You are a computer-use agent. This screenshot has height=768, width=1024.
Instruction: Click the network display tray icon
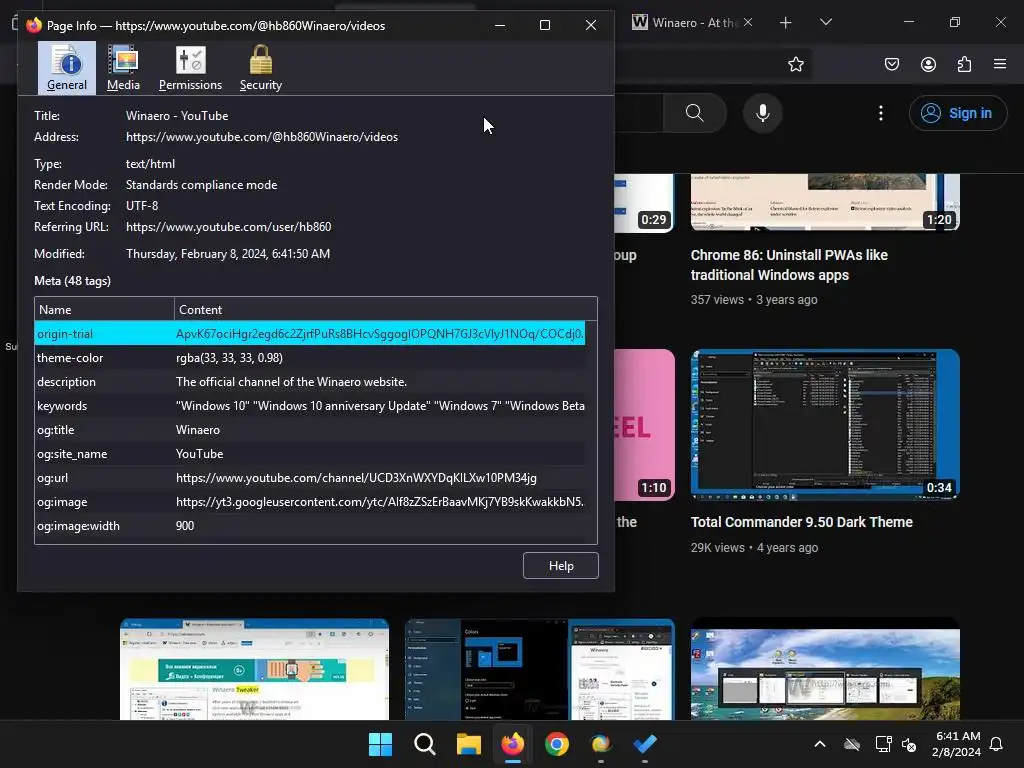pos(883,744)
